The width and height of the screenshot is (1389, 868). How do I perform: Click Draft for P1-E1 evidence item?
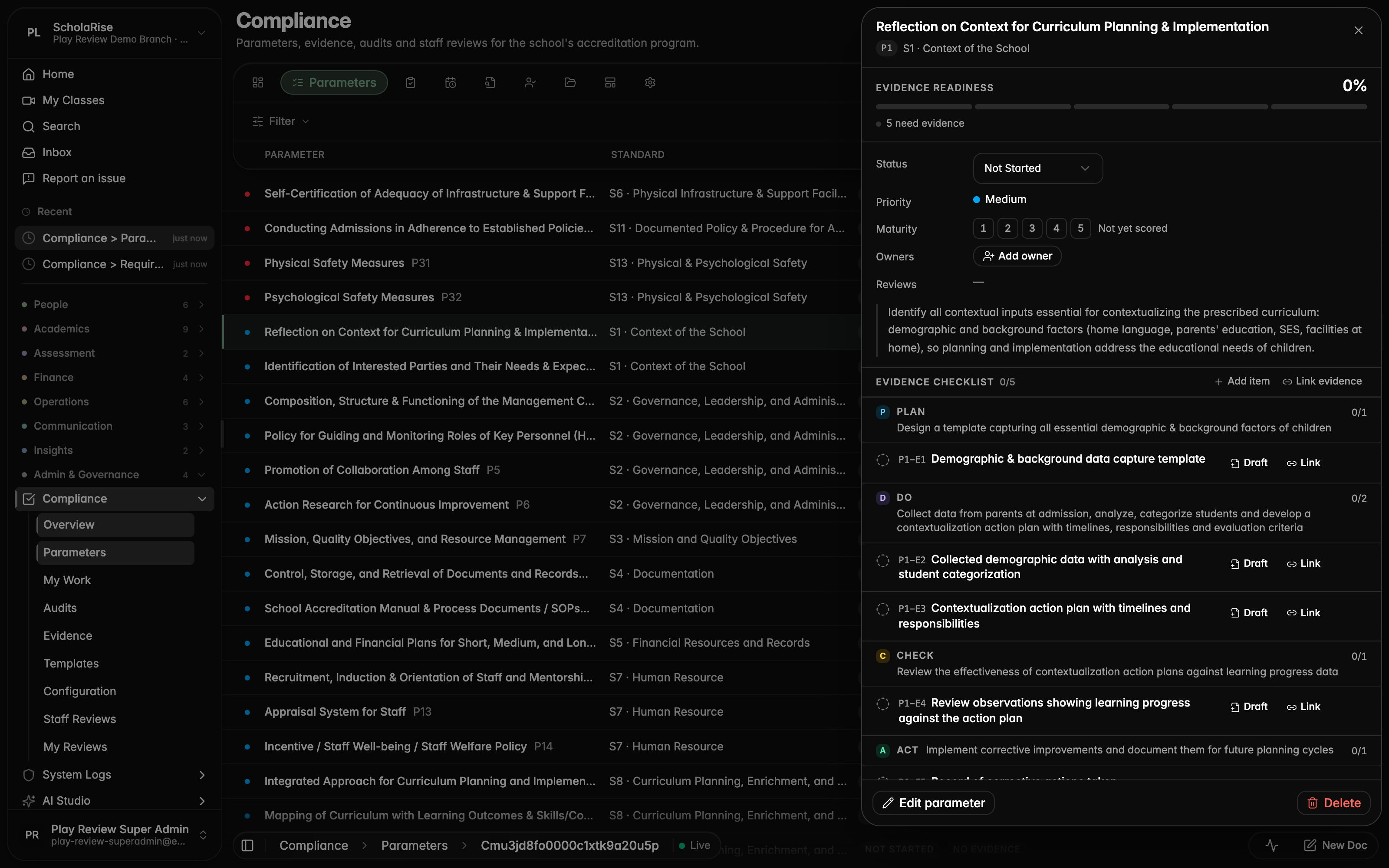click(1249, 463)
